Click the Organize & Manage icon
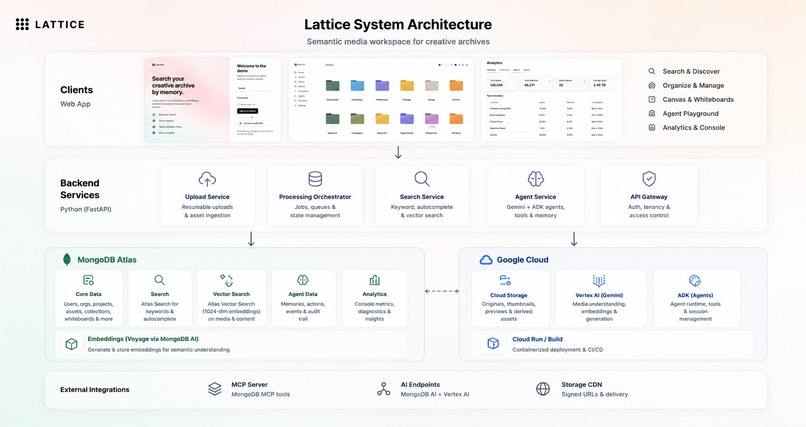The width and height of the screenshot is (806, 427). click(x=652, y=85)
